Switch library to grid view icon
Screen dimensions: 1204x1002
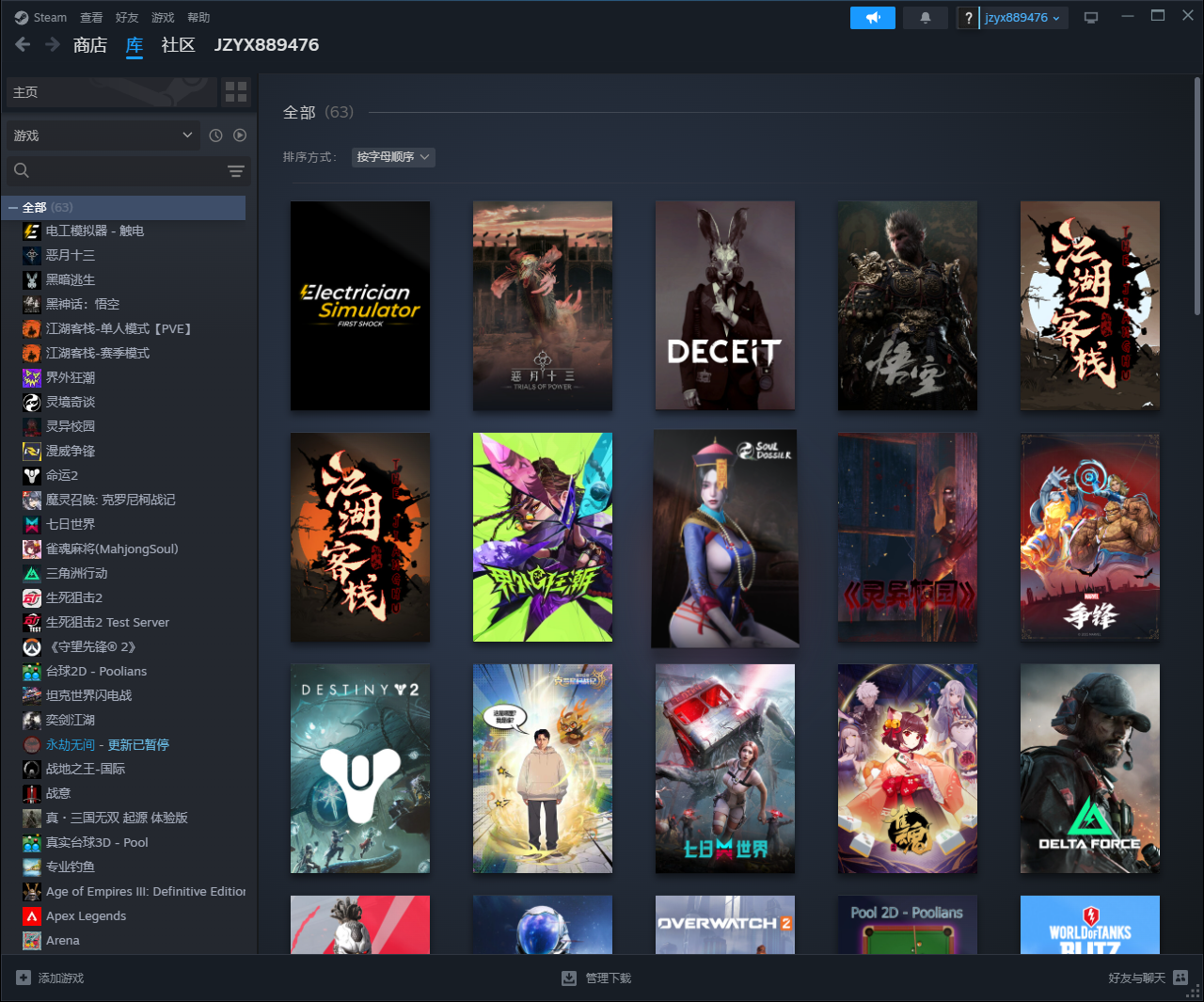click(x=236, y=91)
